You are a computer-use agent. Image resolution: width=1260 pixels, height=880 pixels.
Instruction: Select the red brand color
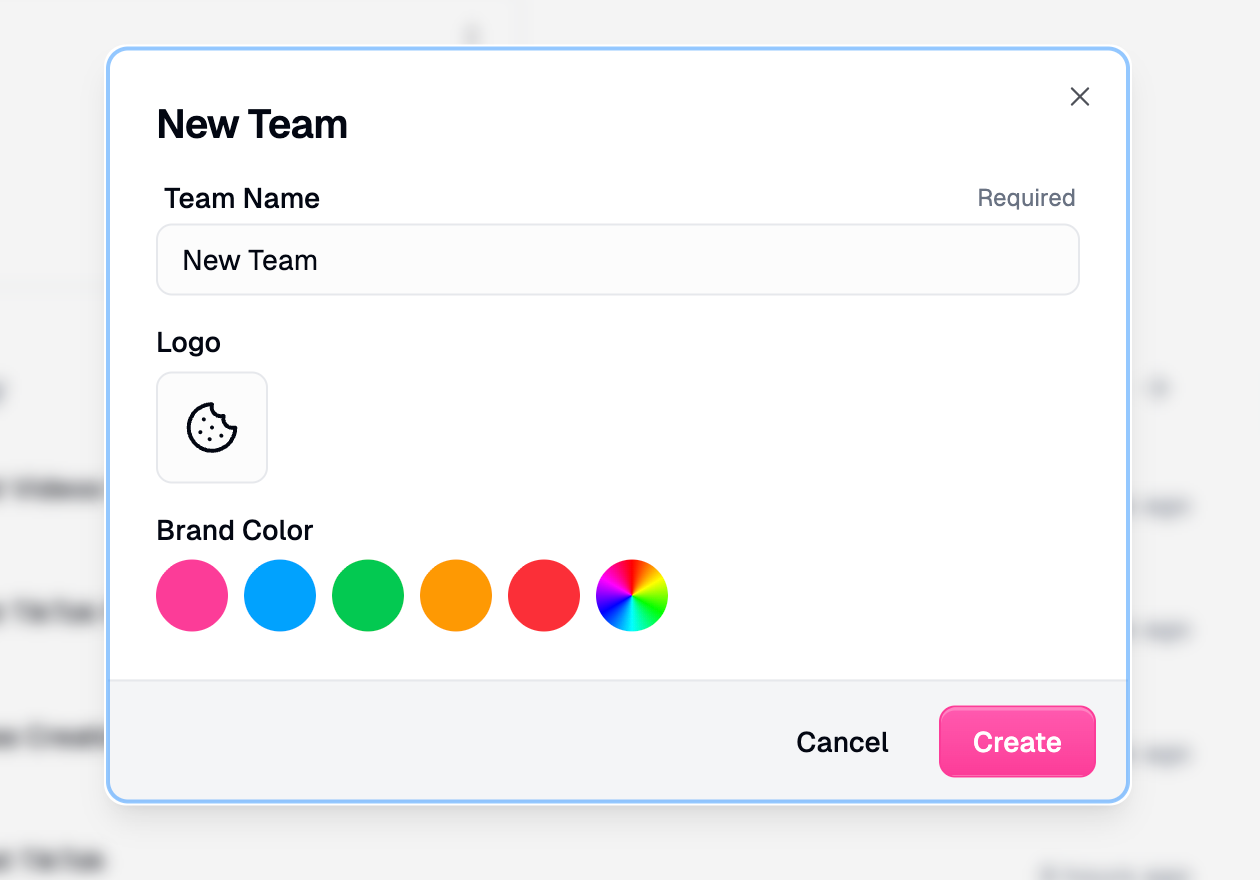click(x=544, y=595)
